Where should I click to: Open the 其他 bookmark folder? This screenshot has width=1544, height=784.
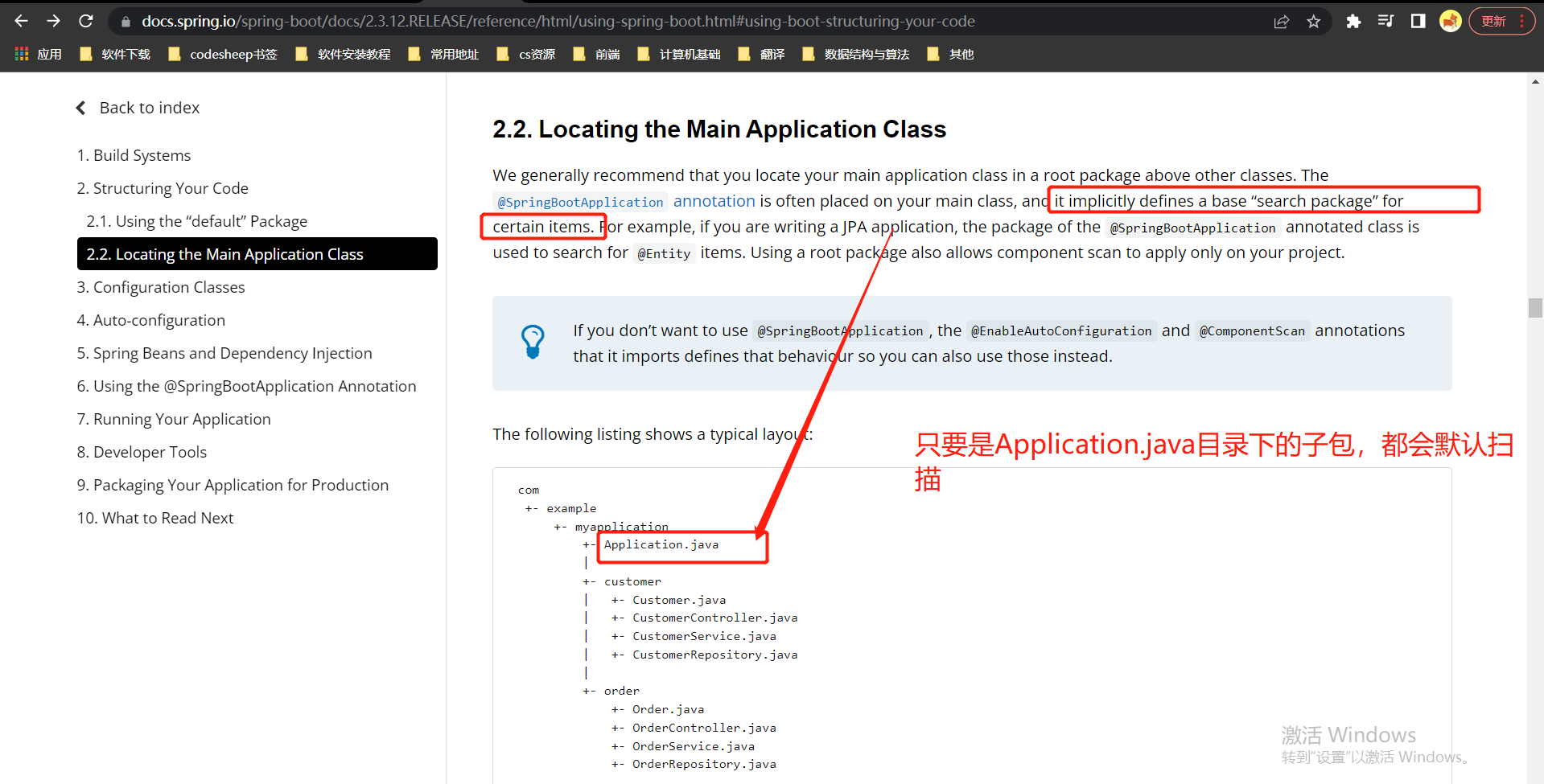click(950, 54)
